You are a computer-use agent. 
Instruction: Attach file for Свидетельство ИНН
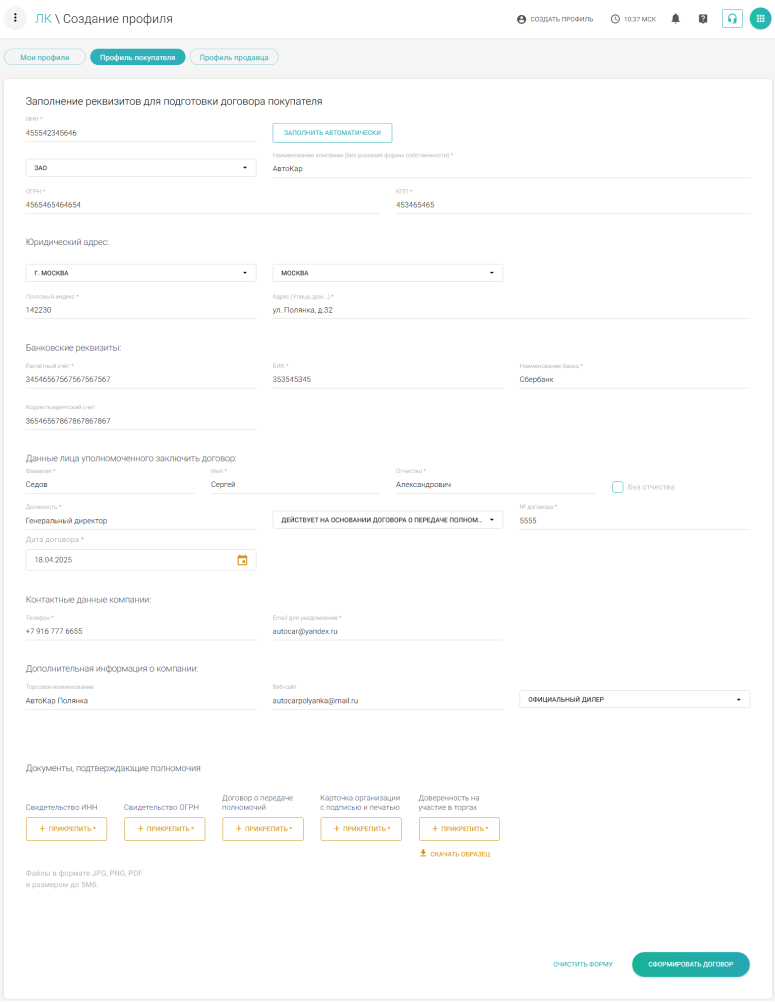66,829
